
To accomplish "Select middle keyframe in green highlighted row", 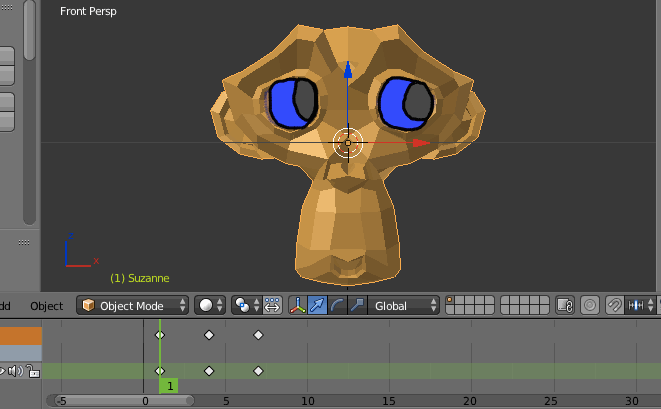I will tap(209, 371).
